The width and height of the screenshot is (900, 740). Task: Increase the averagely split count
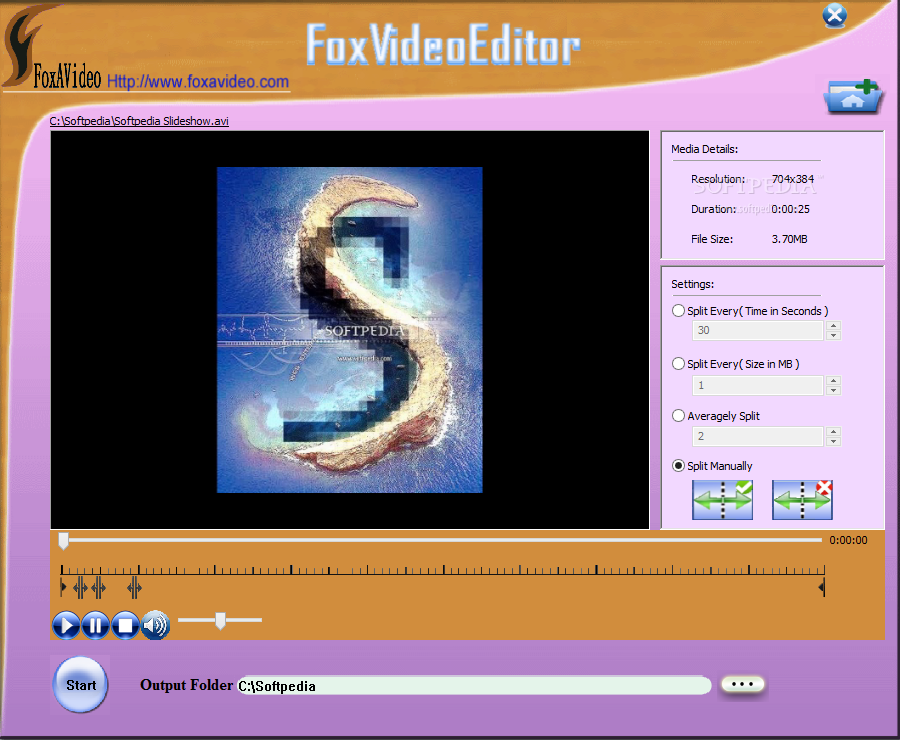833,431
